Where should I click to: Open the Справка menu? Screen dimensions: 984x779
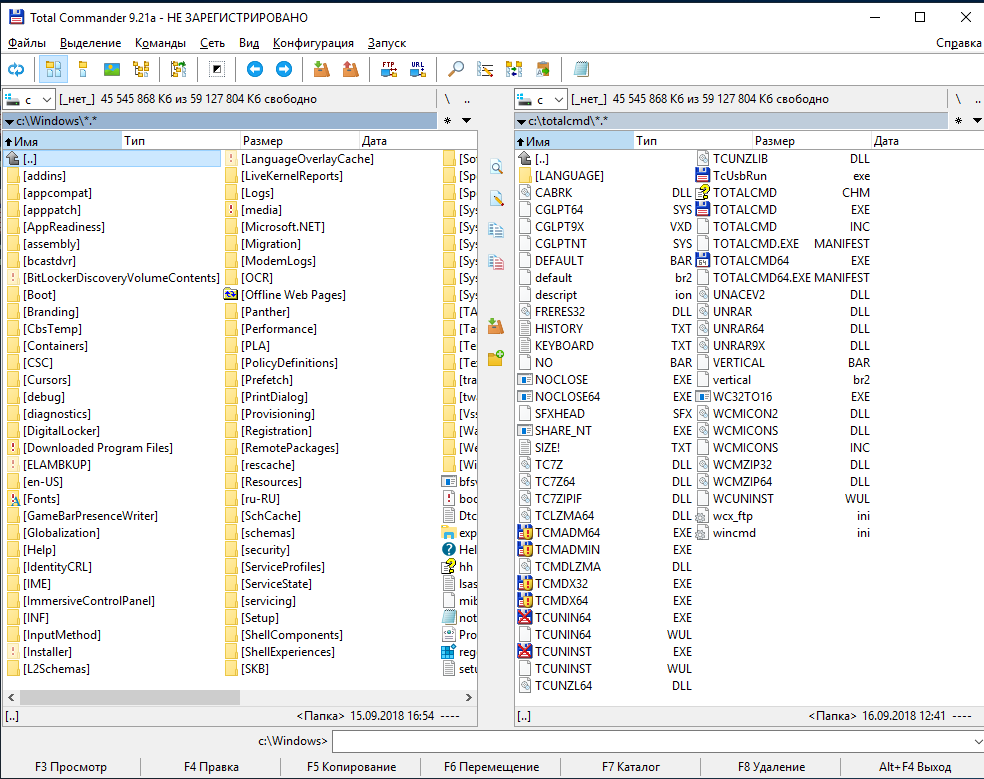[x=958, y=43]
